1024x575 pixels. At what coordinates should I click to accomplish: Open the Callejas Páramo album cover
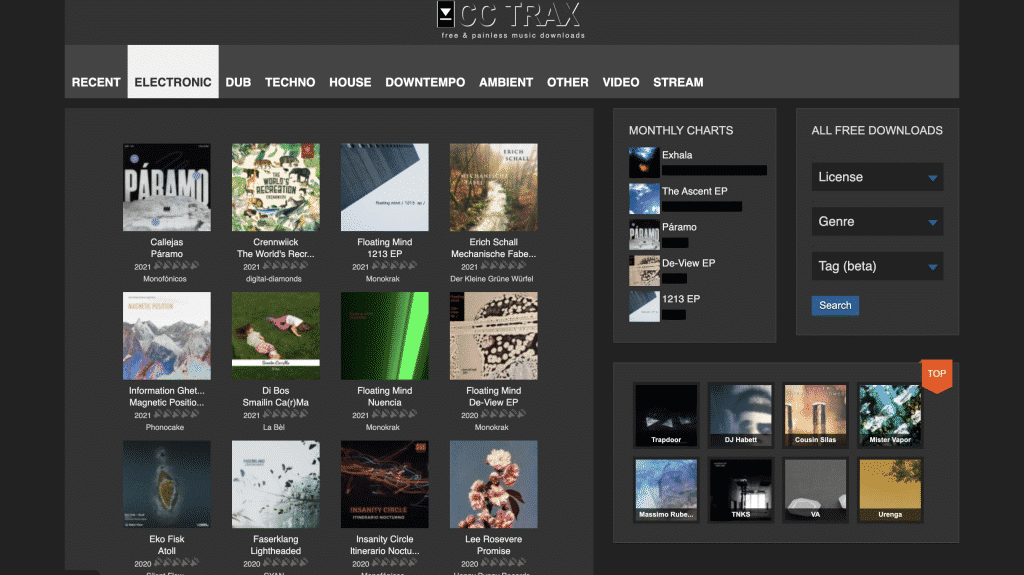coord(167,187)
